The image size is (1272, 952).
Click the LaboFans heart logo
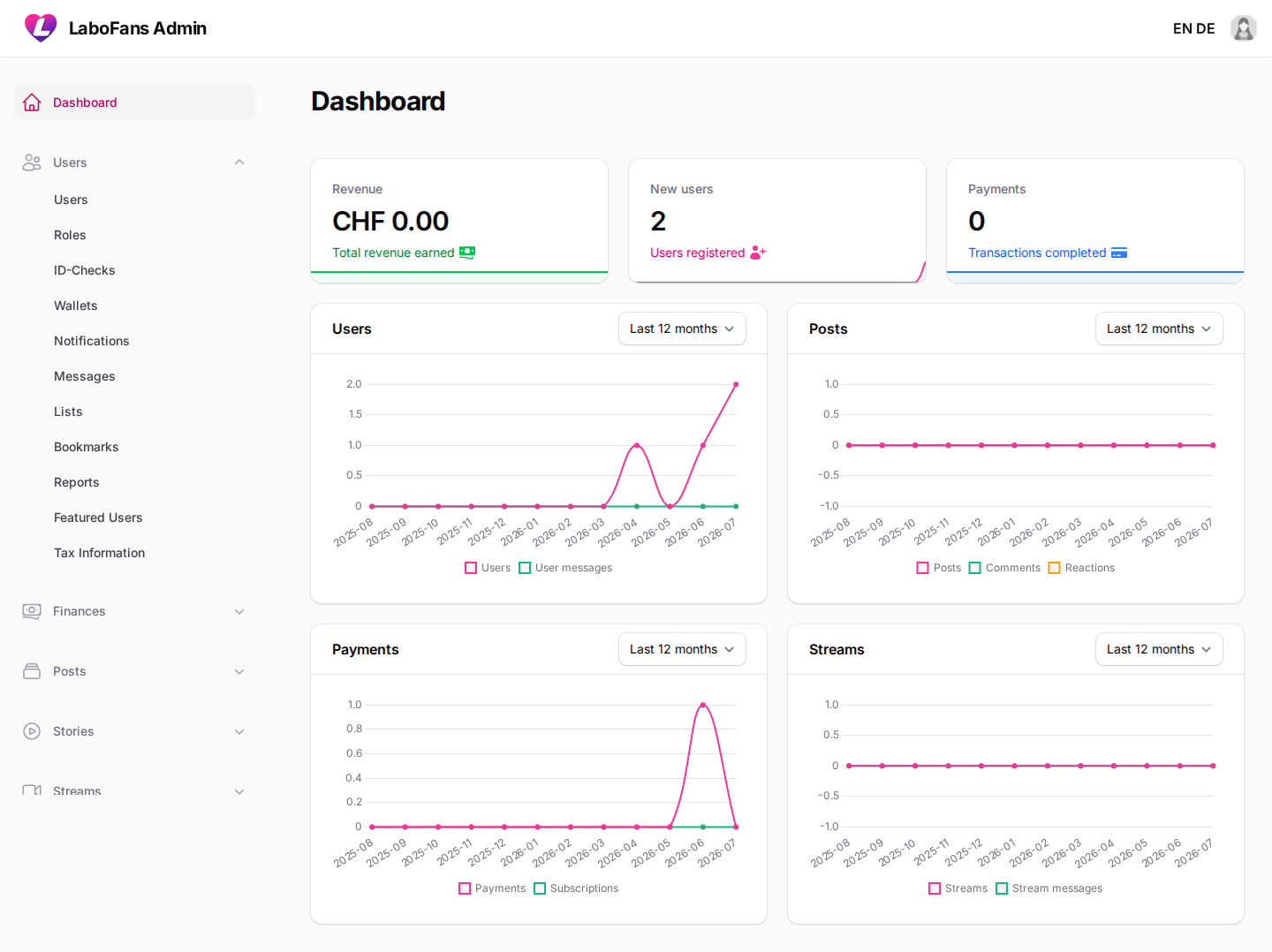click(41, 28)
